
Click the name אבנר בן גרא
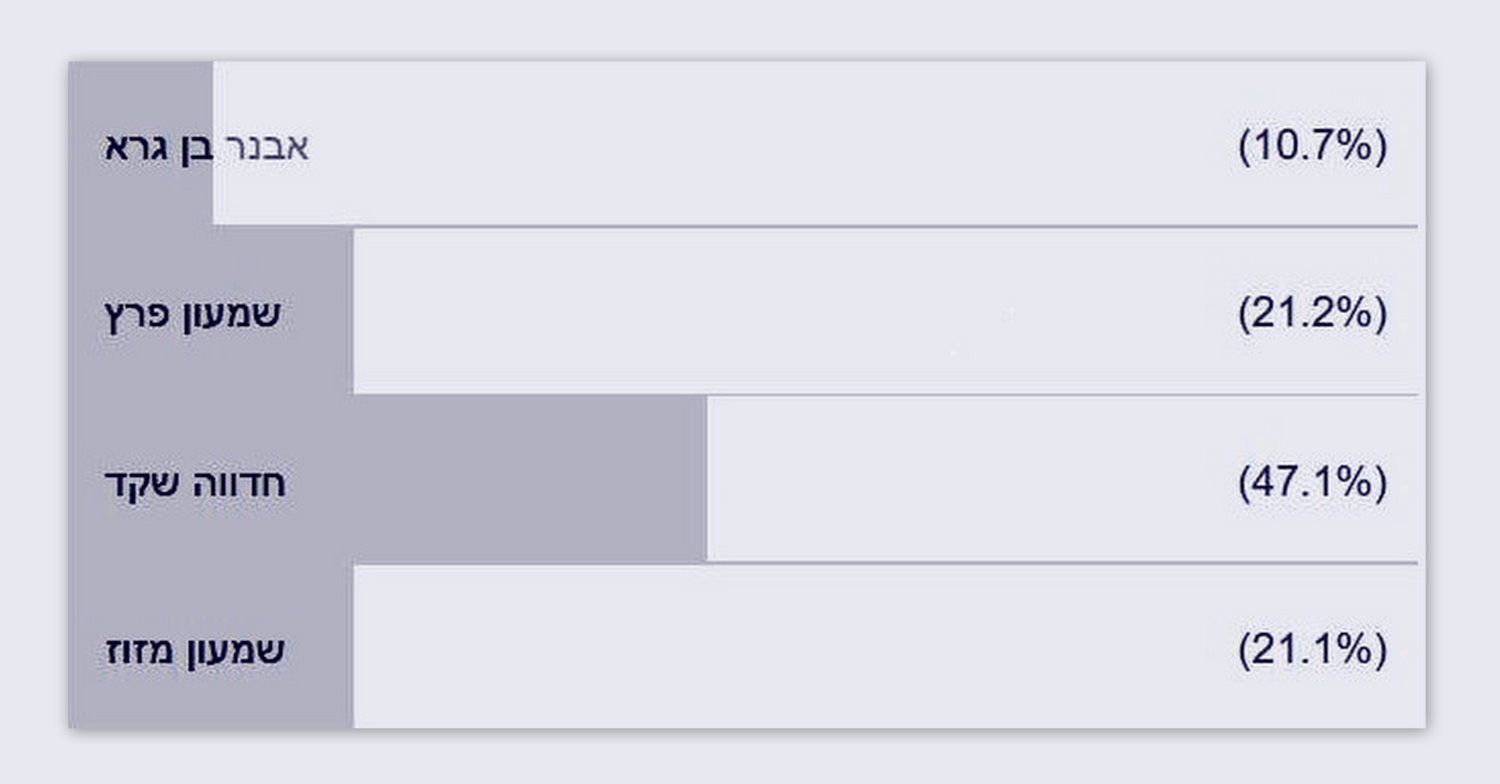click(x=207, y=148)
